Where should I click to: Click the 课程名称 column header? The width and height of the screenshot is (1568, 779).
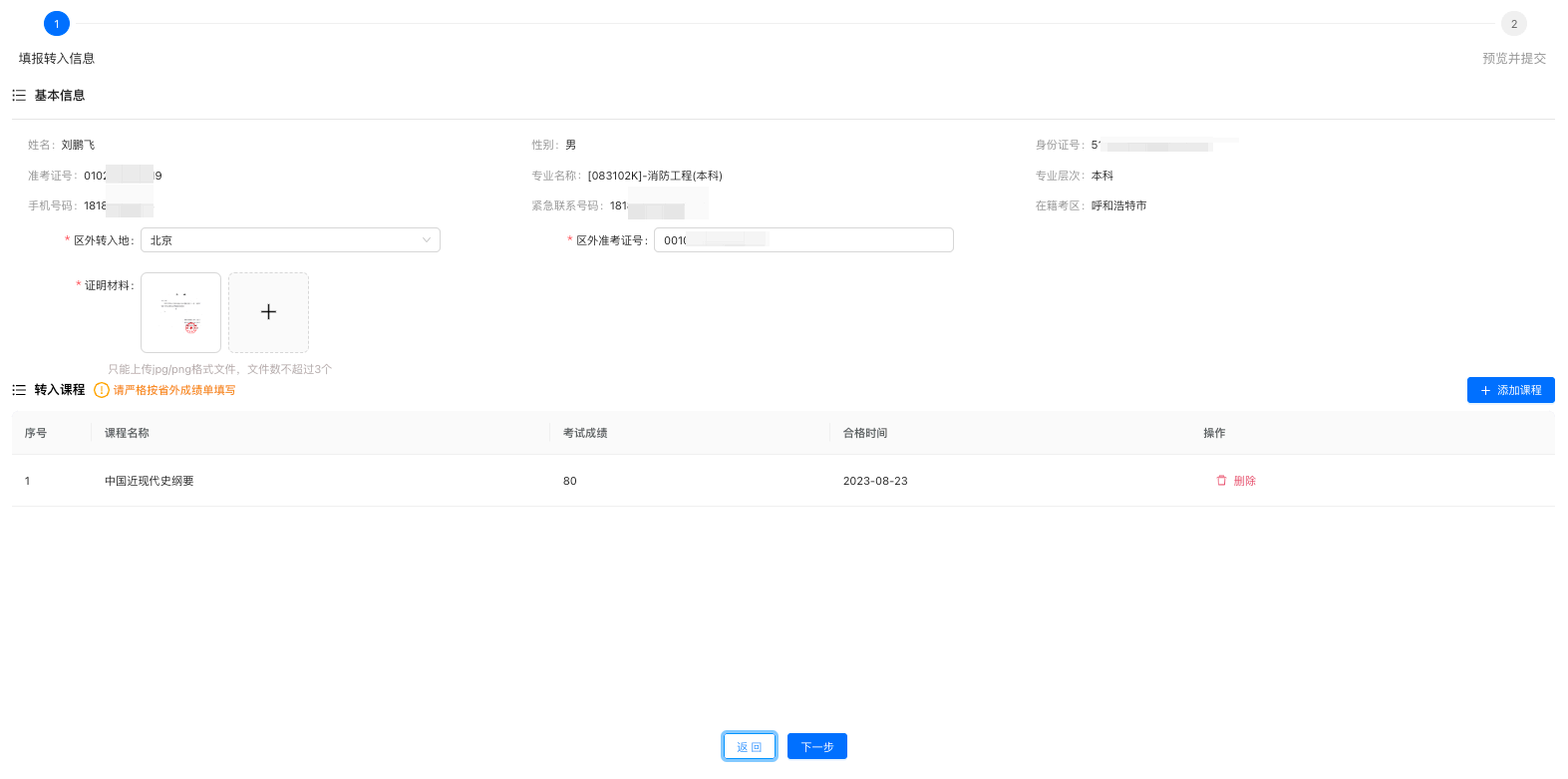(127, 433)
